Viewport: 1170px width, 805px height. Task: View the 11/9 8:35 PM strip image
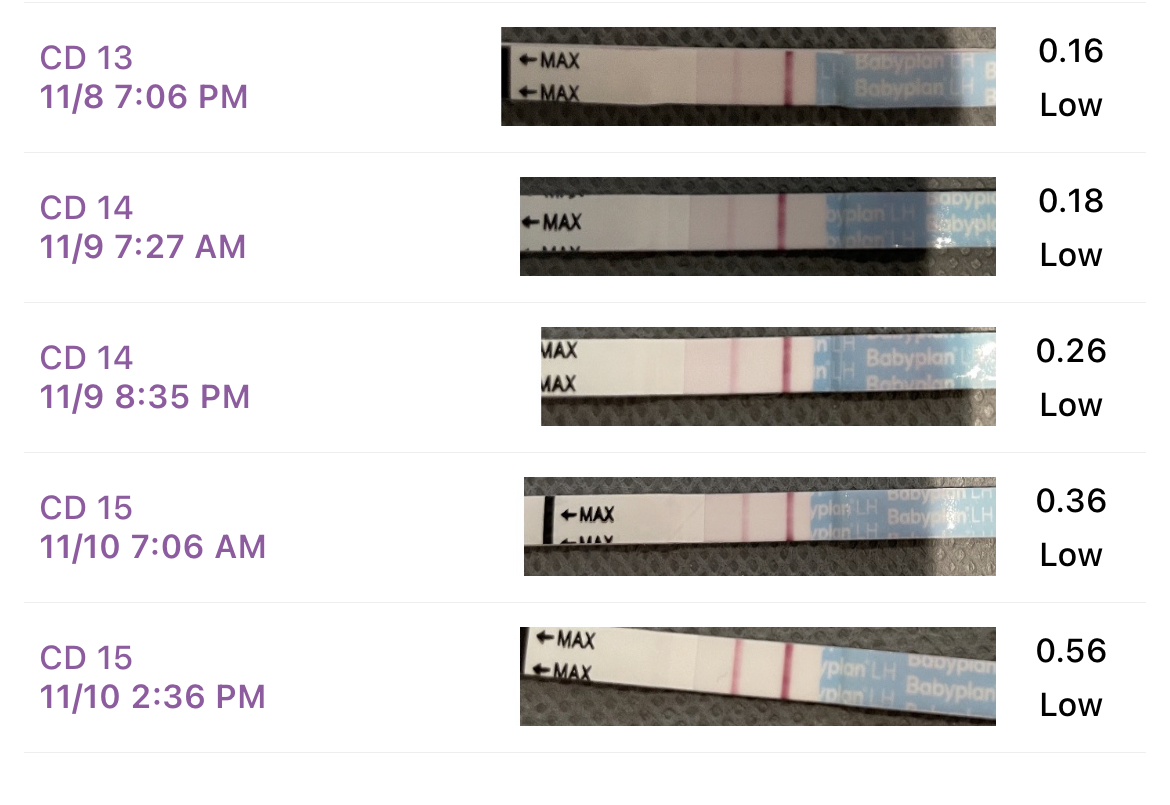coord(768,376)
